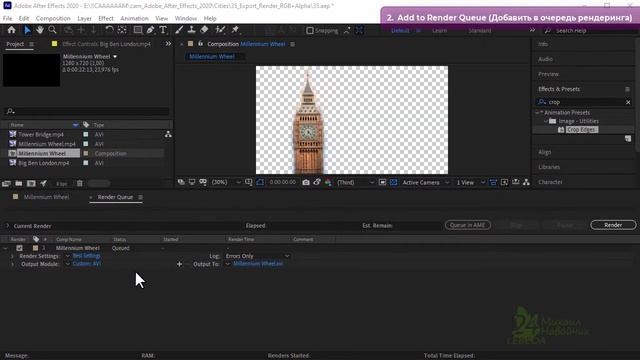Expand the Current Render details
This screenshot has height=360, width=640.
pyautogui.click(x=7, y=226)
